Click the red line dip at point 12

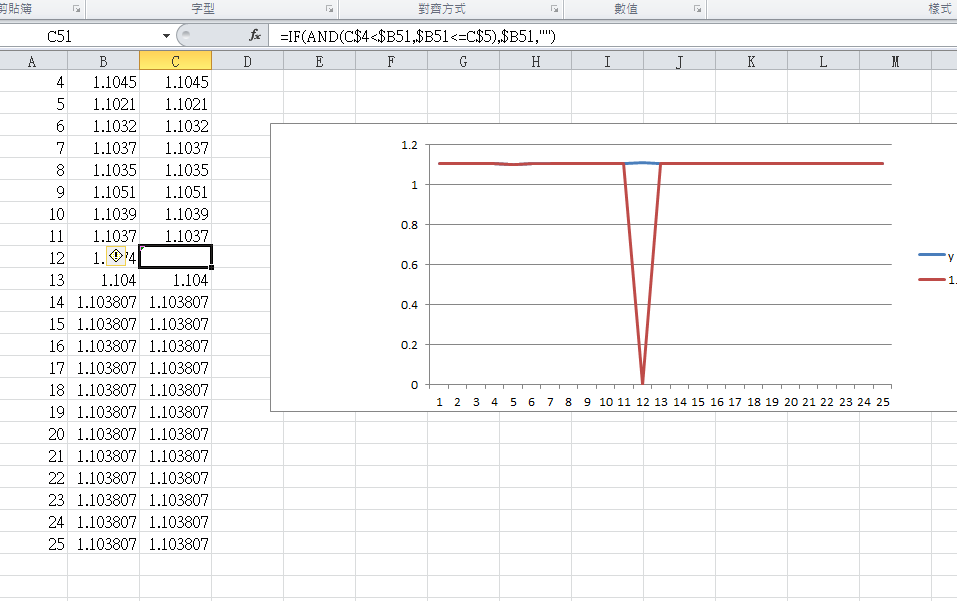point(643,382)
